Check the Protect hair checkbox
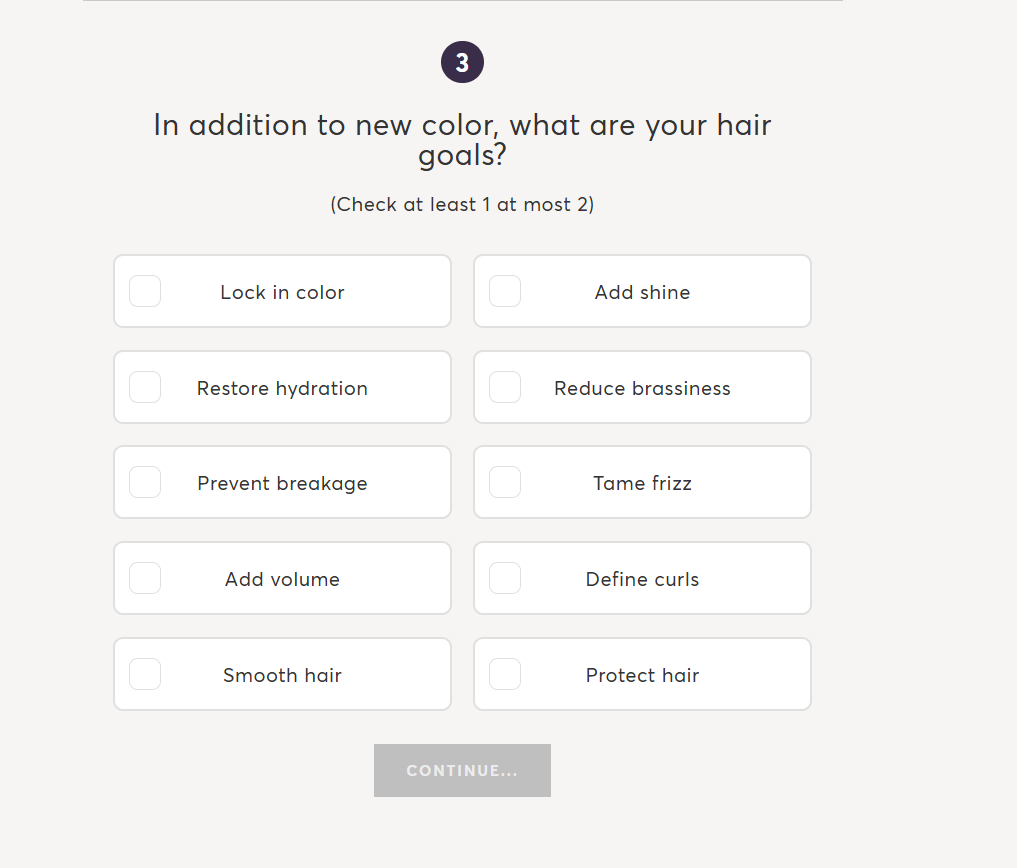This screenshot has width=1017, height=868. coord(505,674)
